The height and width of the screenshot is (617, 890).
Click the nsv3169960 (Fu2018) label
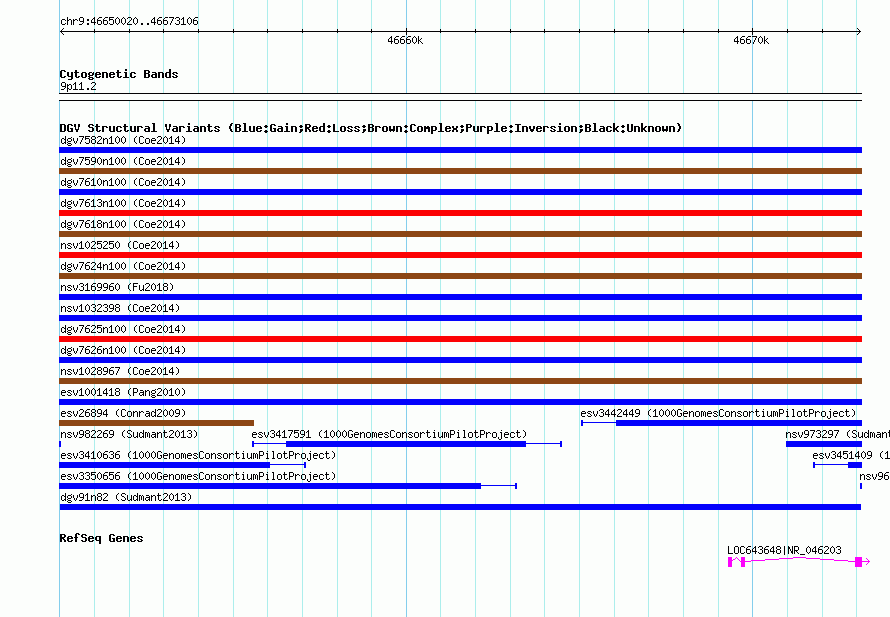click(117, 287)
